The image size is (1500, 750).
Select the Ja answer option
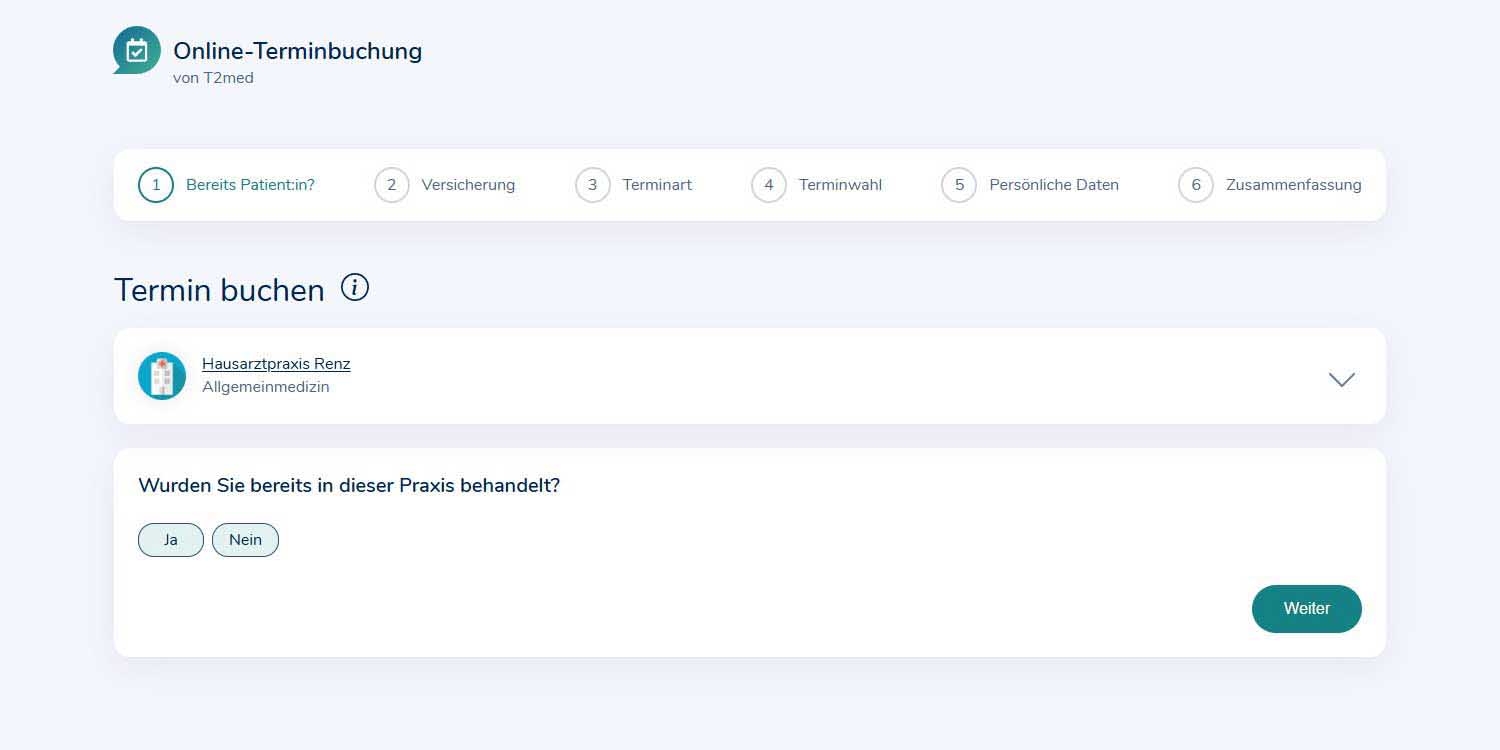click(171, 540)
